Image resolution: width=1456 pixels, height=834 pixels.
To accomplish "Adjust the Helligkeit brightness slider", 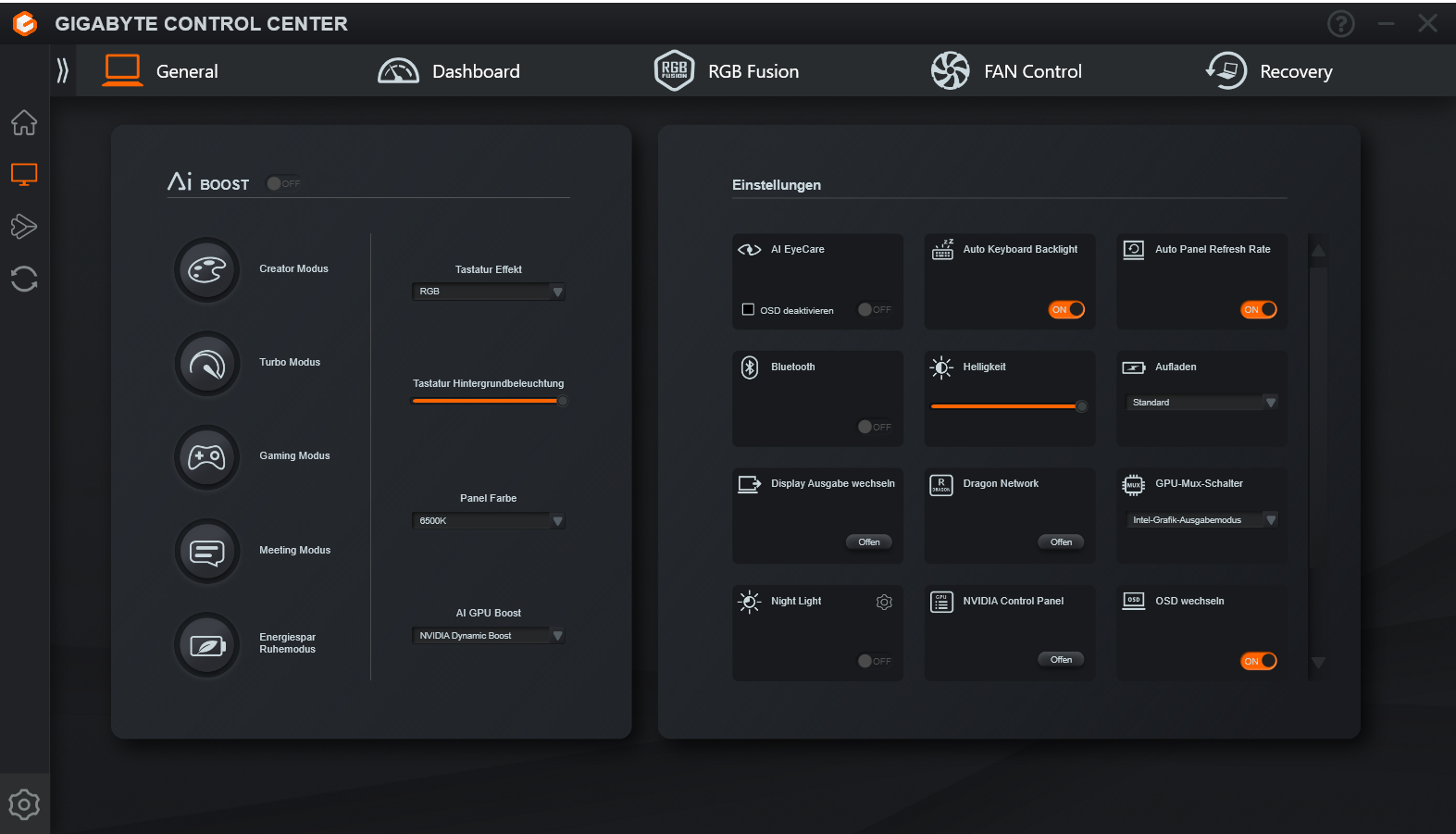I will (x=1008, y=406).
